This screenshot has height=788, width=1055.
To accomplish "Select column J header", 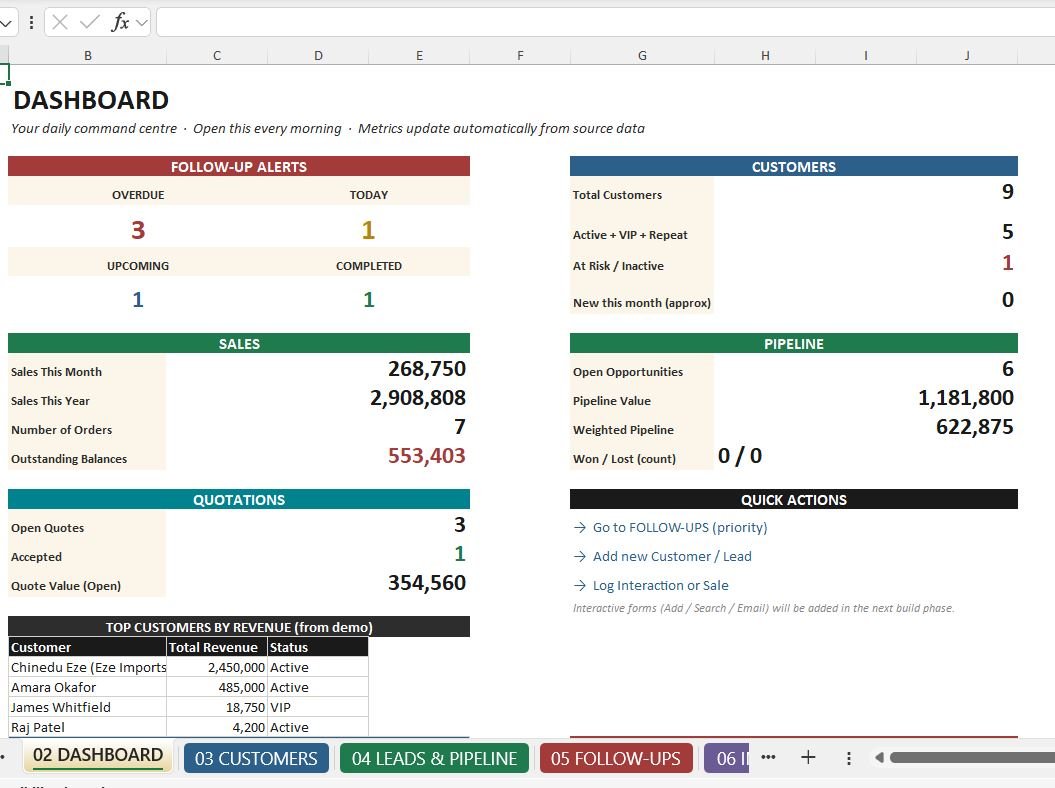I will point(967,55).
